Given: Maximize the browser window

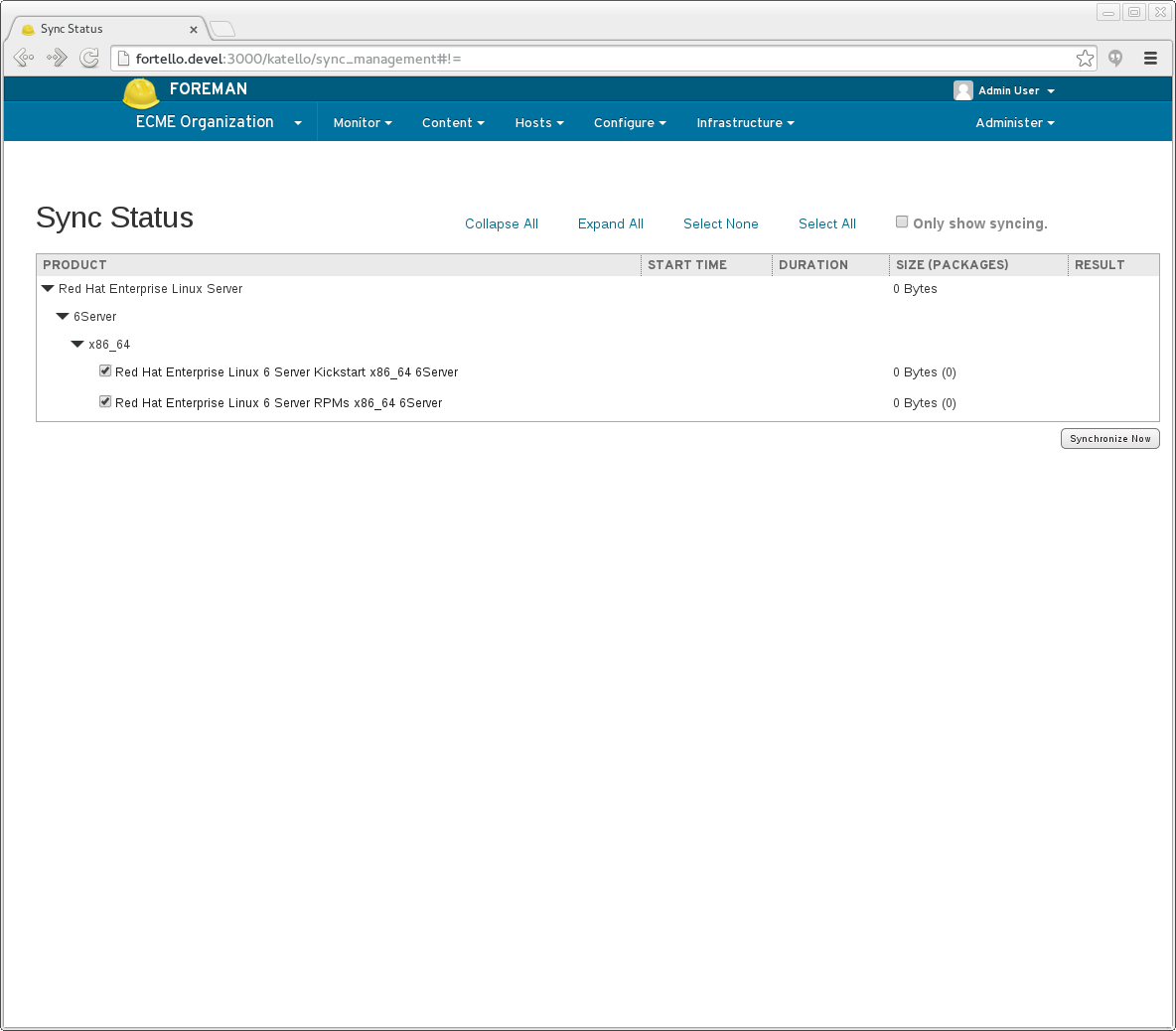Looking at the screenshot, I should point(1134,12).
